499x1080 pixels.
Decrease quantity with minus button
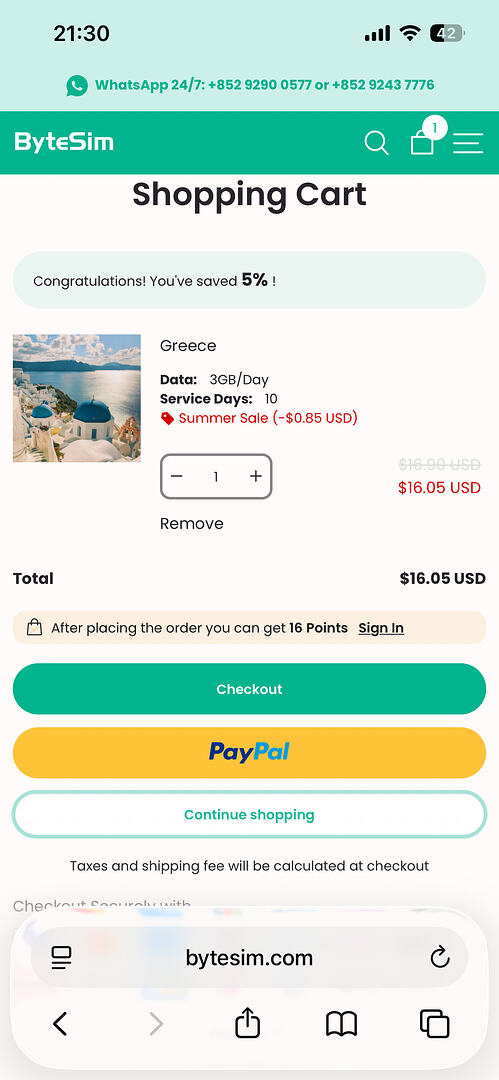pos(177,476)
